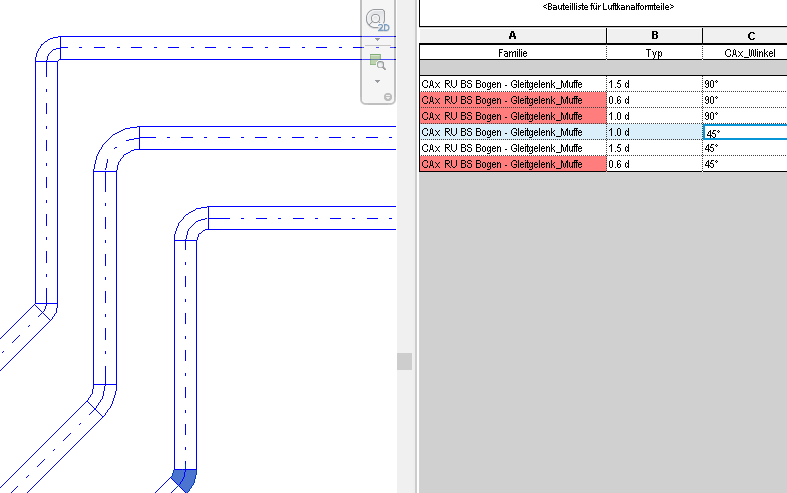The height and width of the screenshot is (493, 787).
Task: Click the red Familie cell in 0.6 d 90° row
Action: pos(512,100)
